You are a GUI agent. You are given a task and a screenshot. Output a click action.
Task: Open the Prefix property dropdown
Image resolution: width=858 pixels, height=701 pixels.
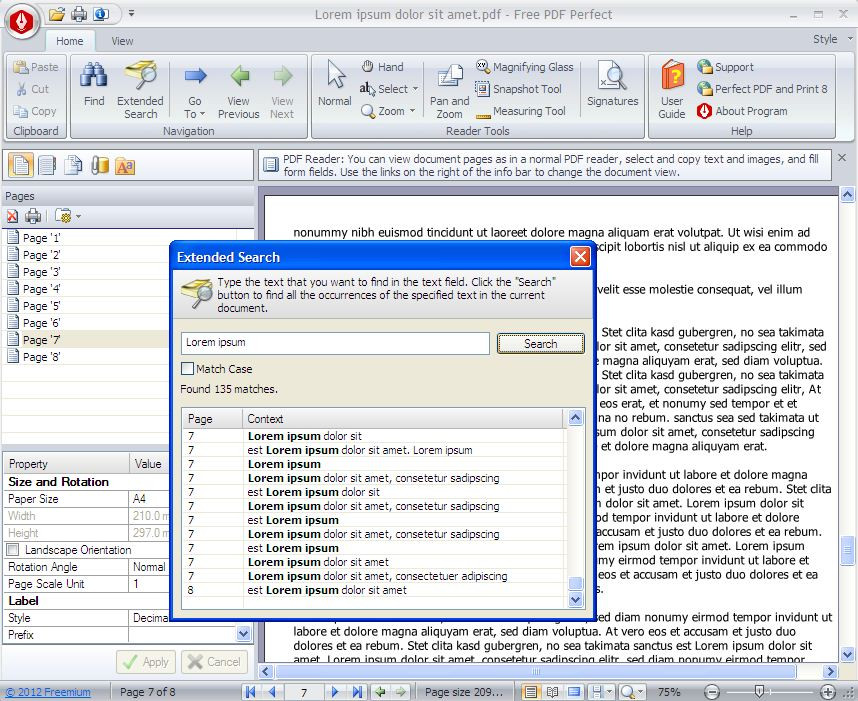coord(244,634)
